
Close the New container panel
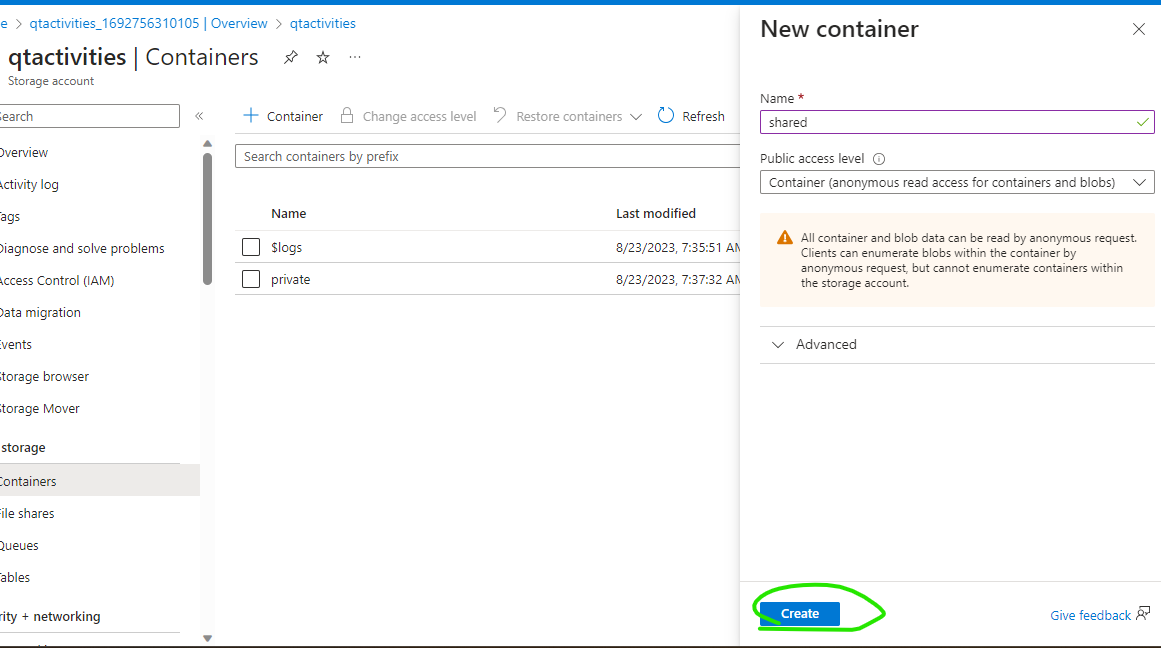(1139, 29)
